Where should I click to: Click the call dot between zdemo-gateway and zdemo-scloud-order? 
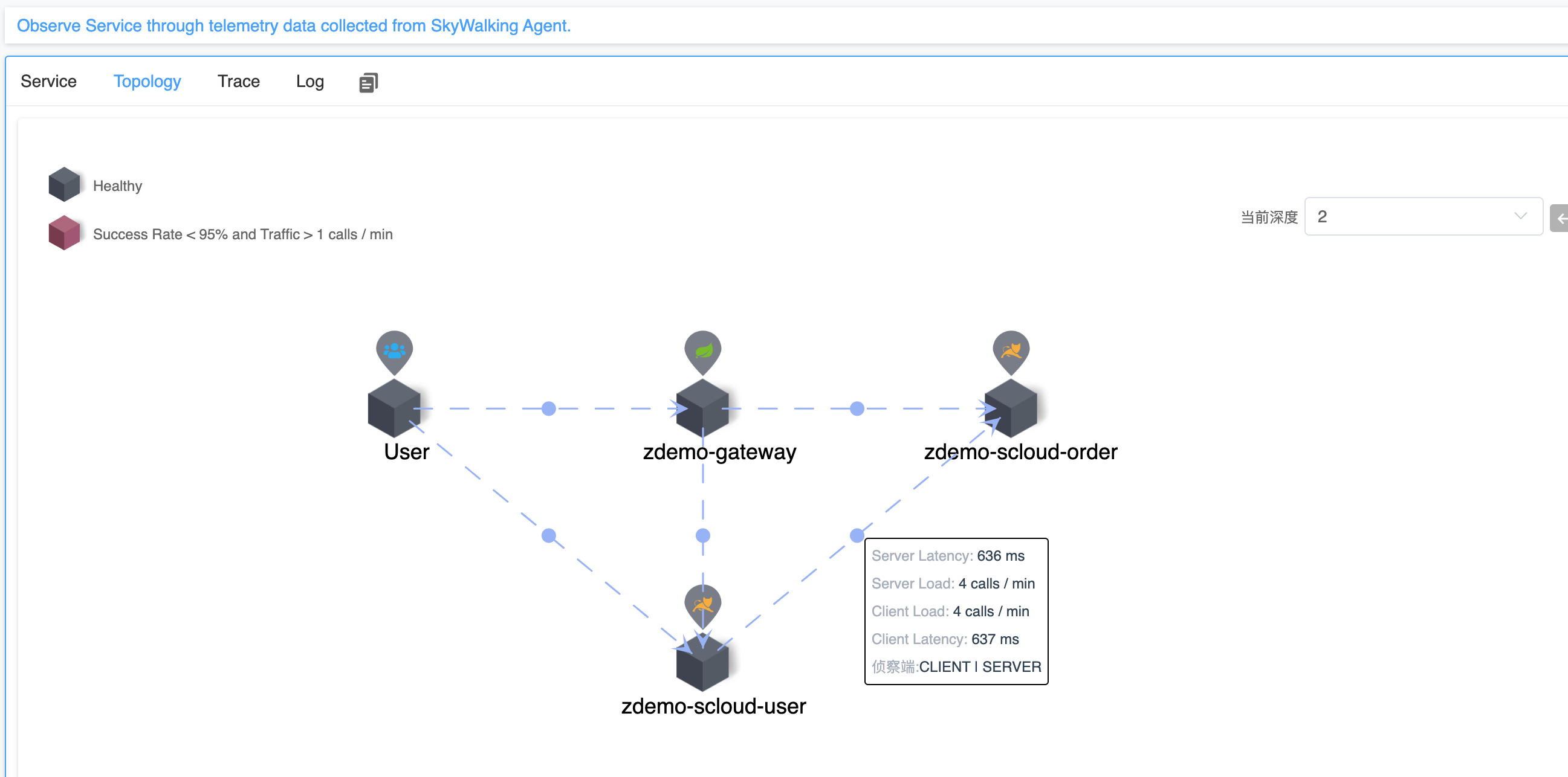[x=857, y=408]
